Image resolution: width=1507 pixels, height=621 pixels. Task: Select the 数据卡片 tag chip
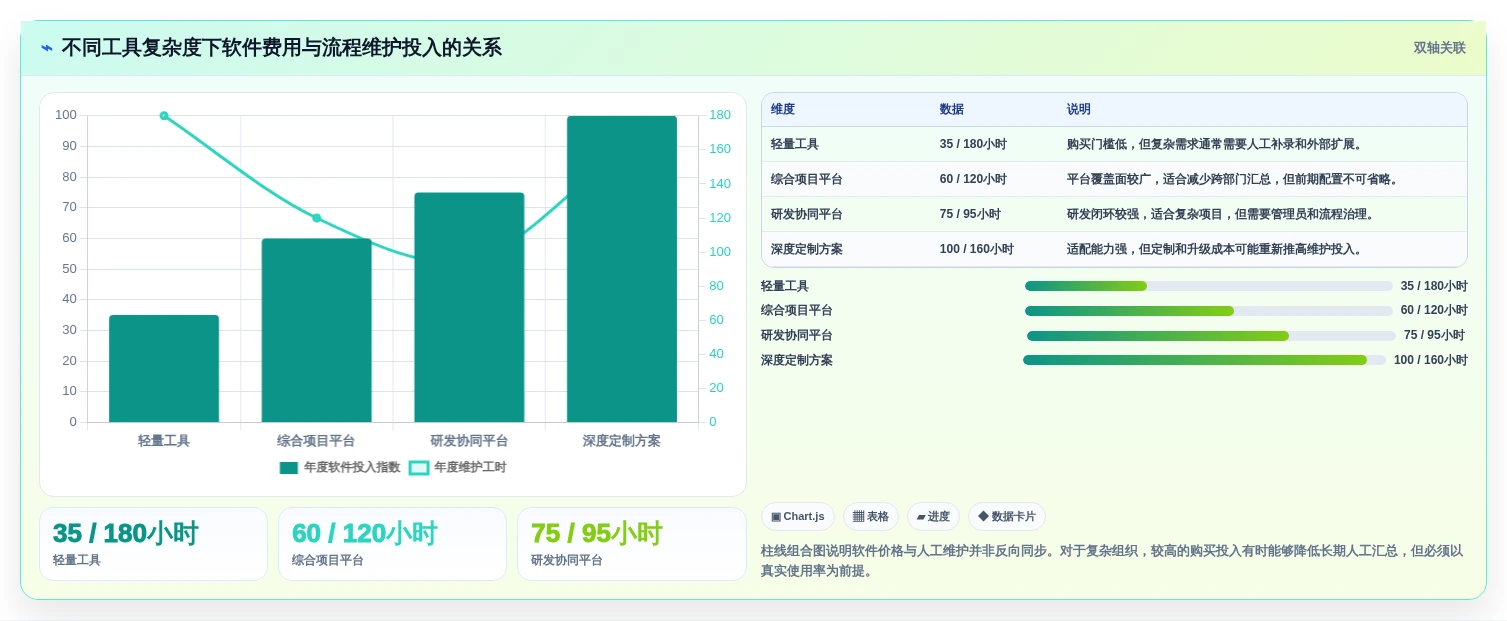point(1007,516)
